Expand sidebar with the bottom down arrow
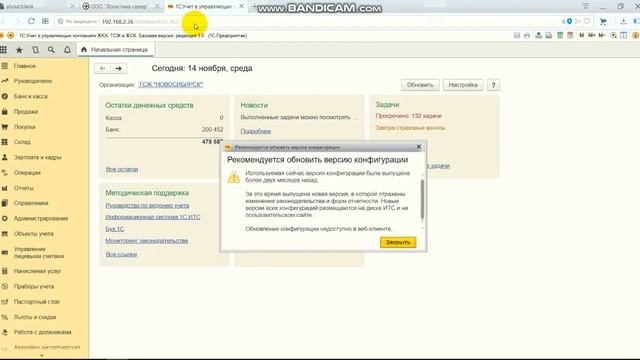The width and height of the screenshot is (640, 360). coord(41,356)
